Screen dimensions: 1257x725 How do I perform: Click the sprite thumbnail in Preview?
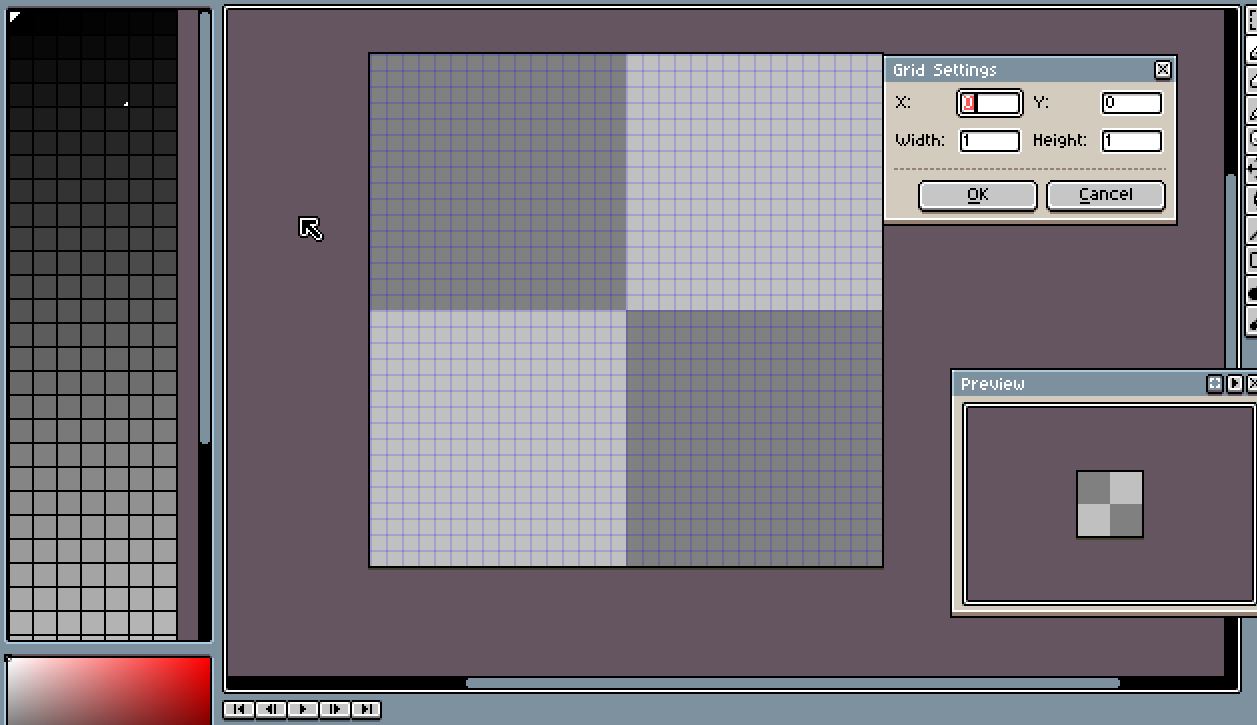pyautogui.click(x=1110, y=504)
